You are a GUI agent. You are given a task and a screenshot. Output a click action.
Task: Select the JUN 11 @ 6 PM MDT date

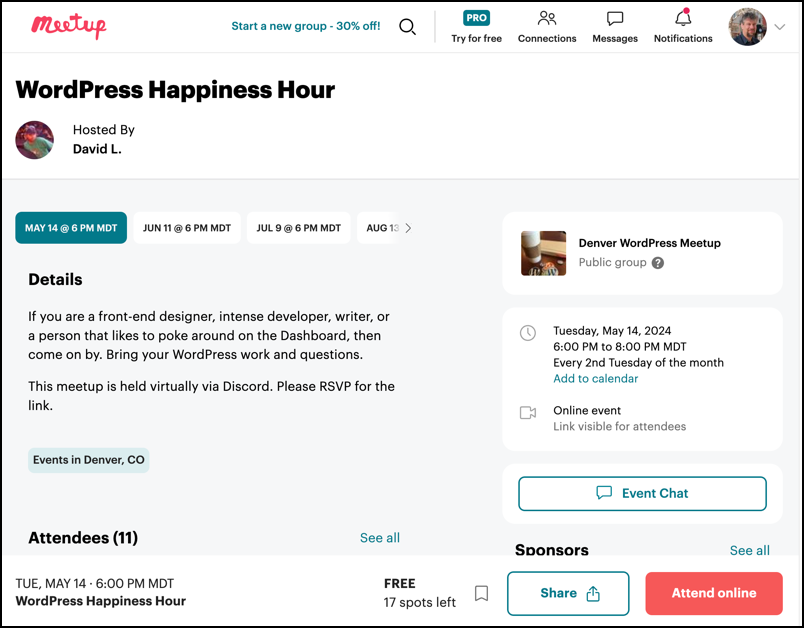[187, 228]
